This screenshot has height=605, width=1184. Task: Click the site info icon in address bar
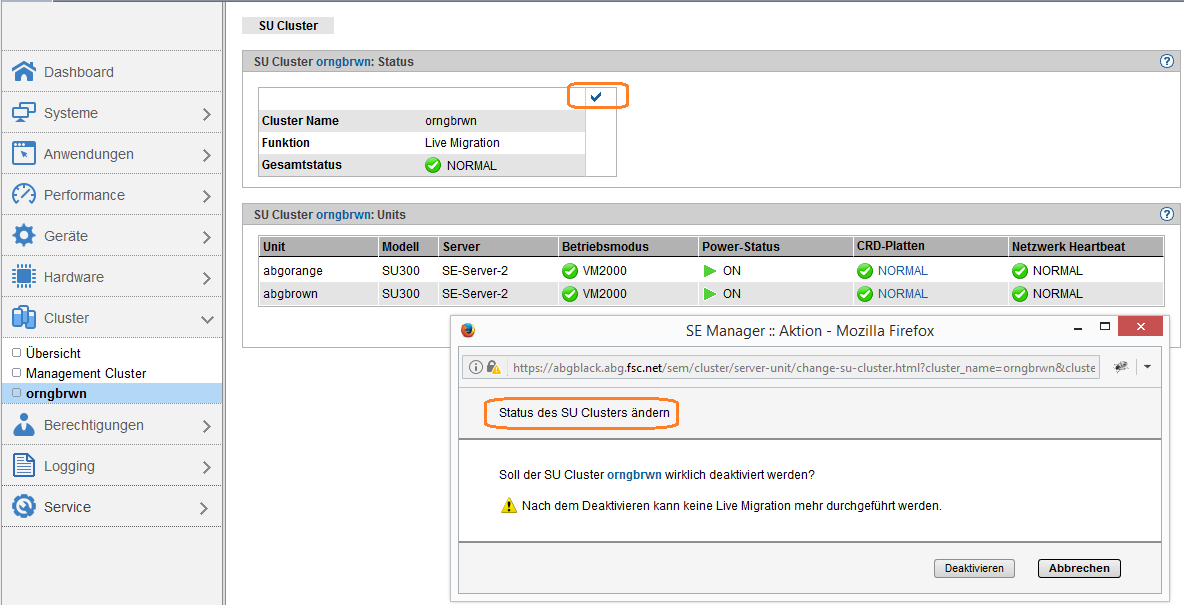(476, 367)
